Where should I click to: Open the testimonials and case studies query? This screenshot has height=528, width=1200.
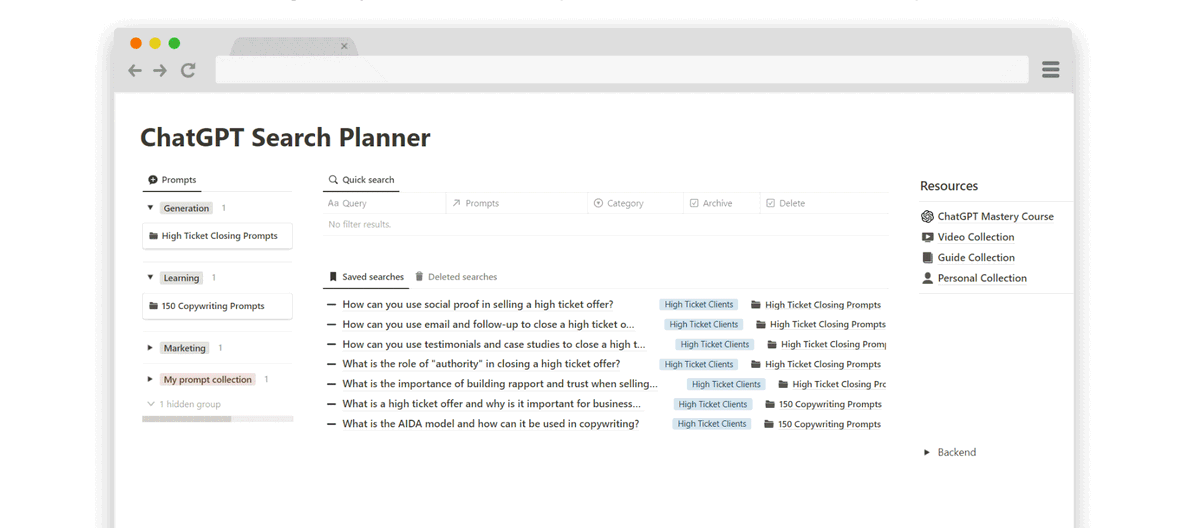[x=494, y=344]
